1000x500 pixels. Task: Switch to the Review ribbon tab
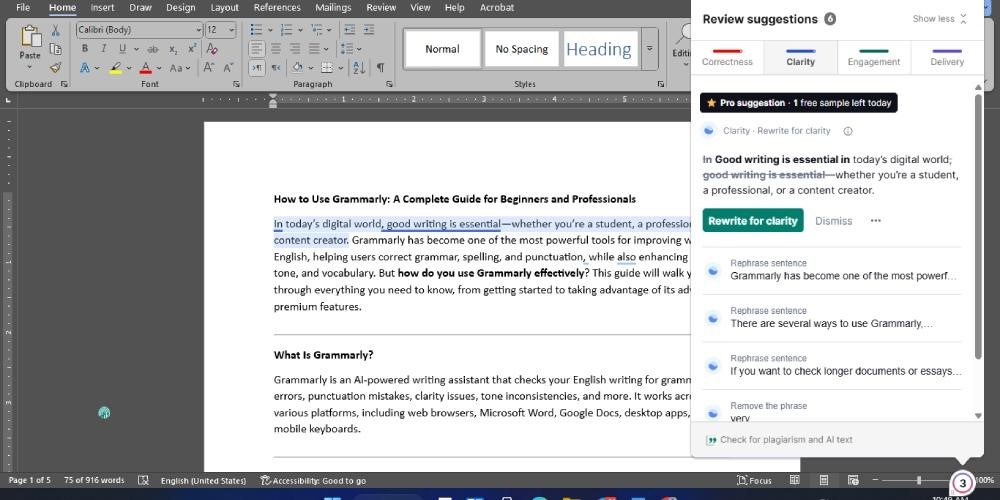tap(381, 8)
